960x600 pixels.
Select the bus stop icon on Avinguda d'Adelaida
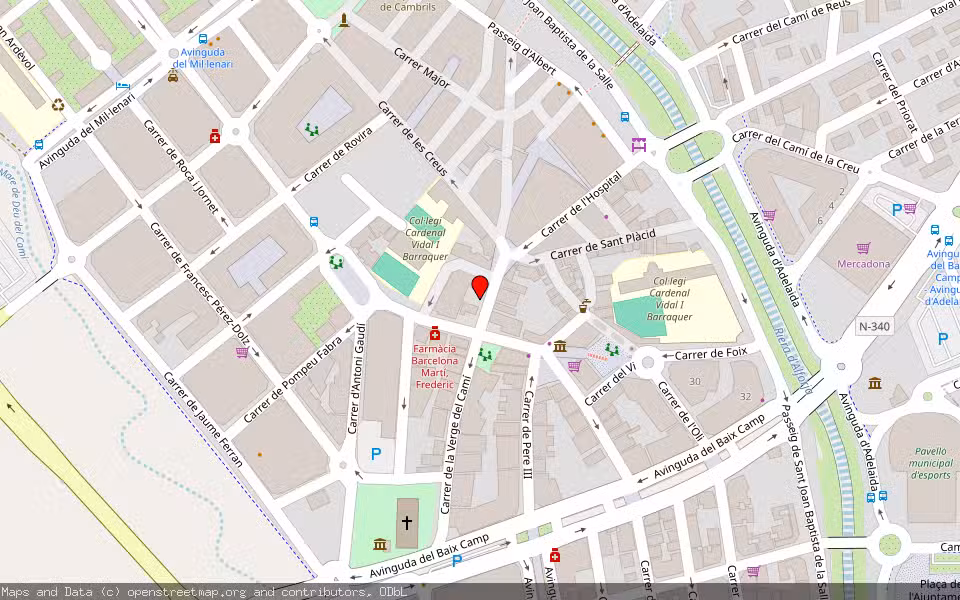pyautogui.click(x=947, y=242)
